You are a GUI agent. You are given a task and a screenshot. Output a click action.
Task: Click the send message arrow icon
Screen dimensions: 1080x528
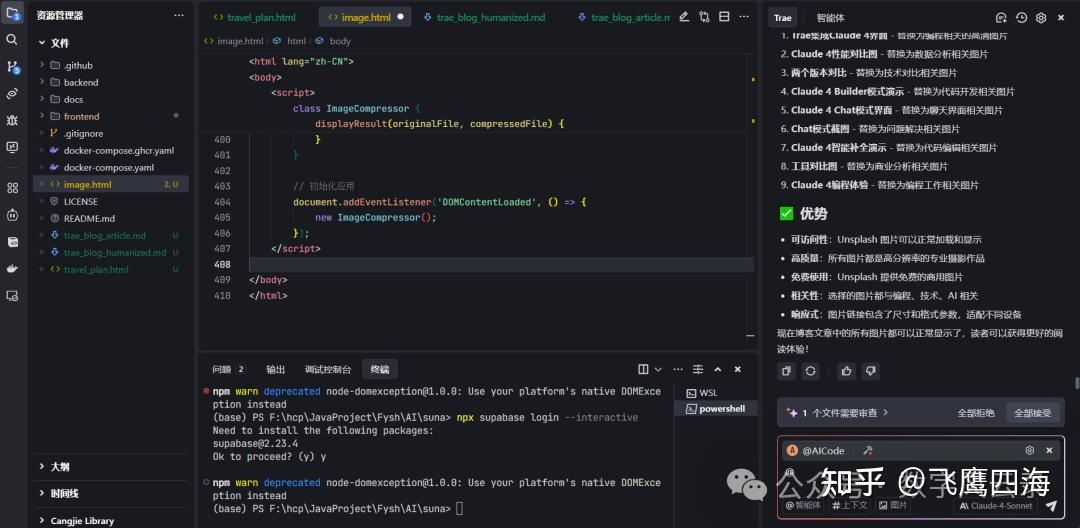pos(1050,506)
